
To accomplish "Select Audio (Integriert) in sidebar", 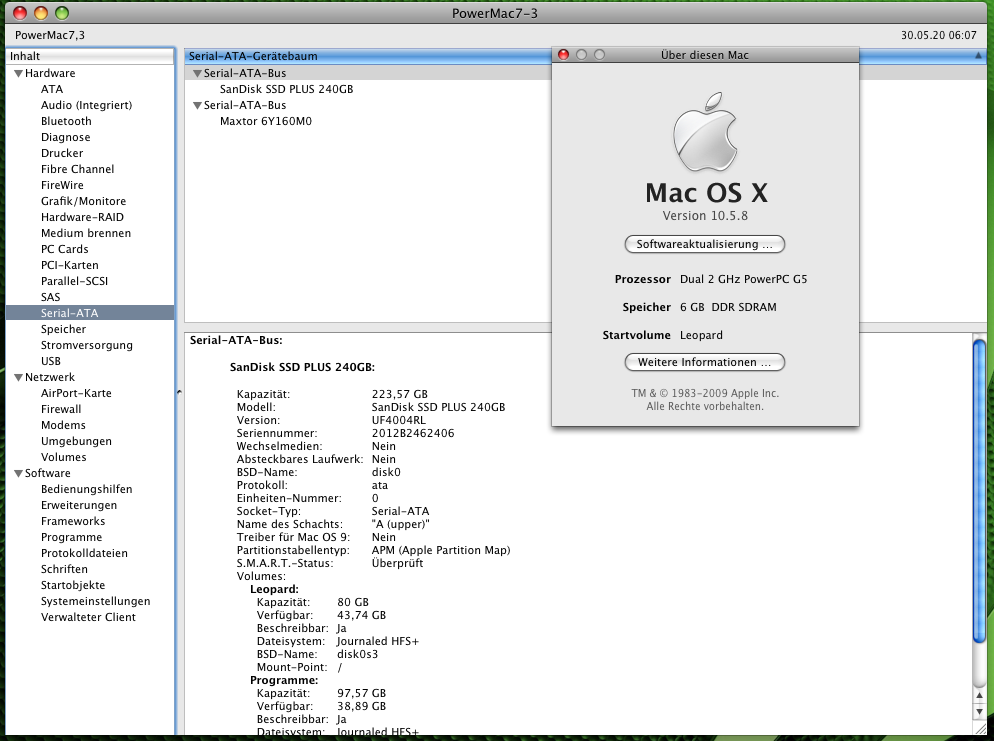I will [86, 105].
